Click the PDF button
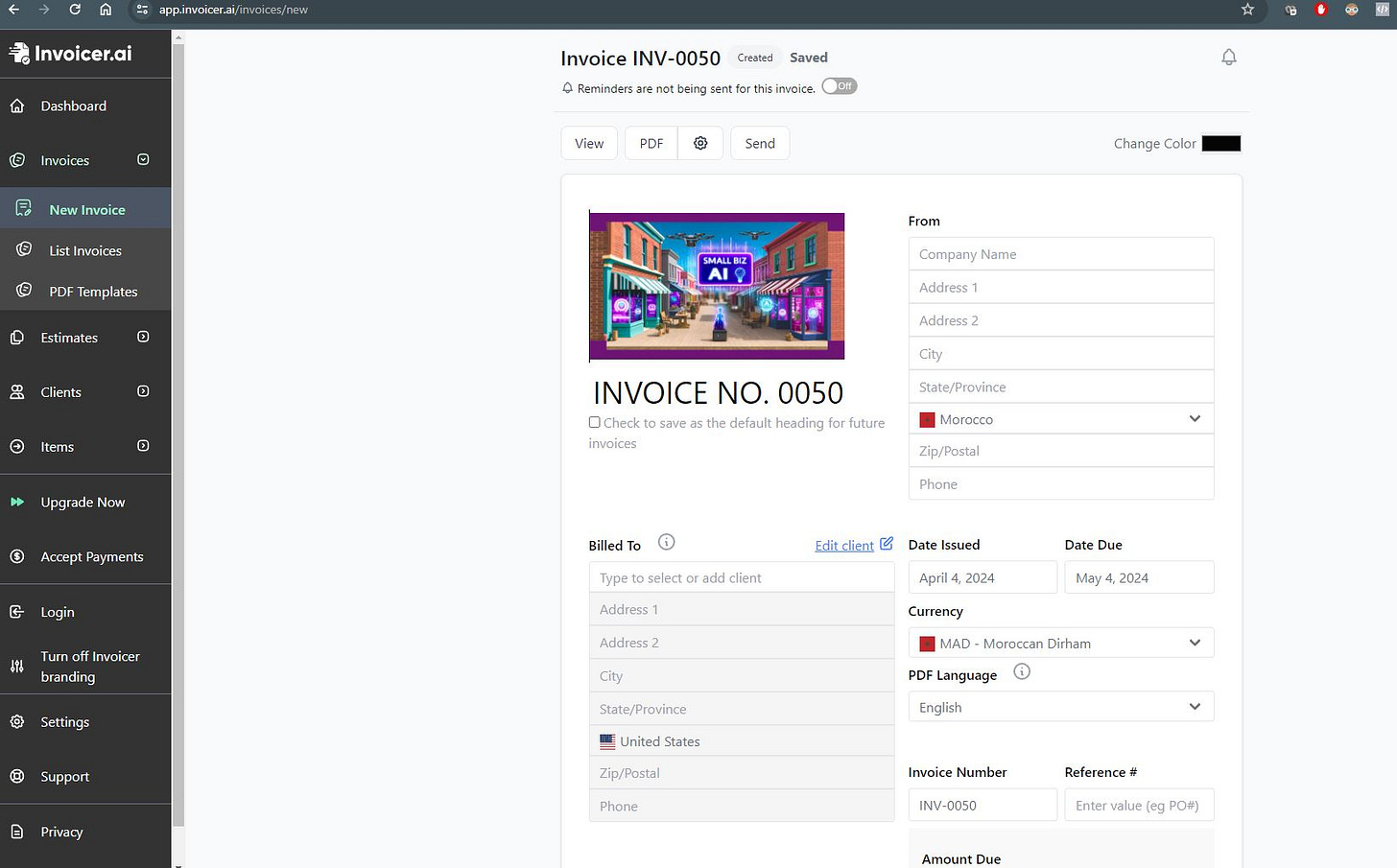Screen dimensions: 1397x868 pyautogui.click(x=651, y=143)
